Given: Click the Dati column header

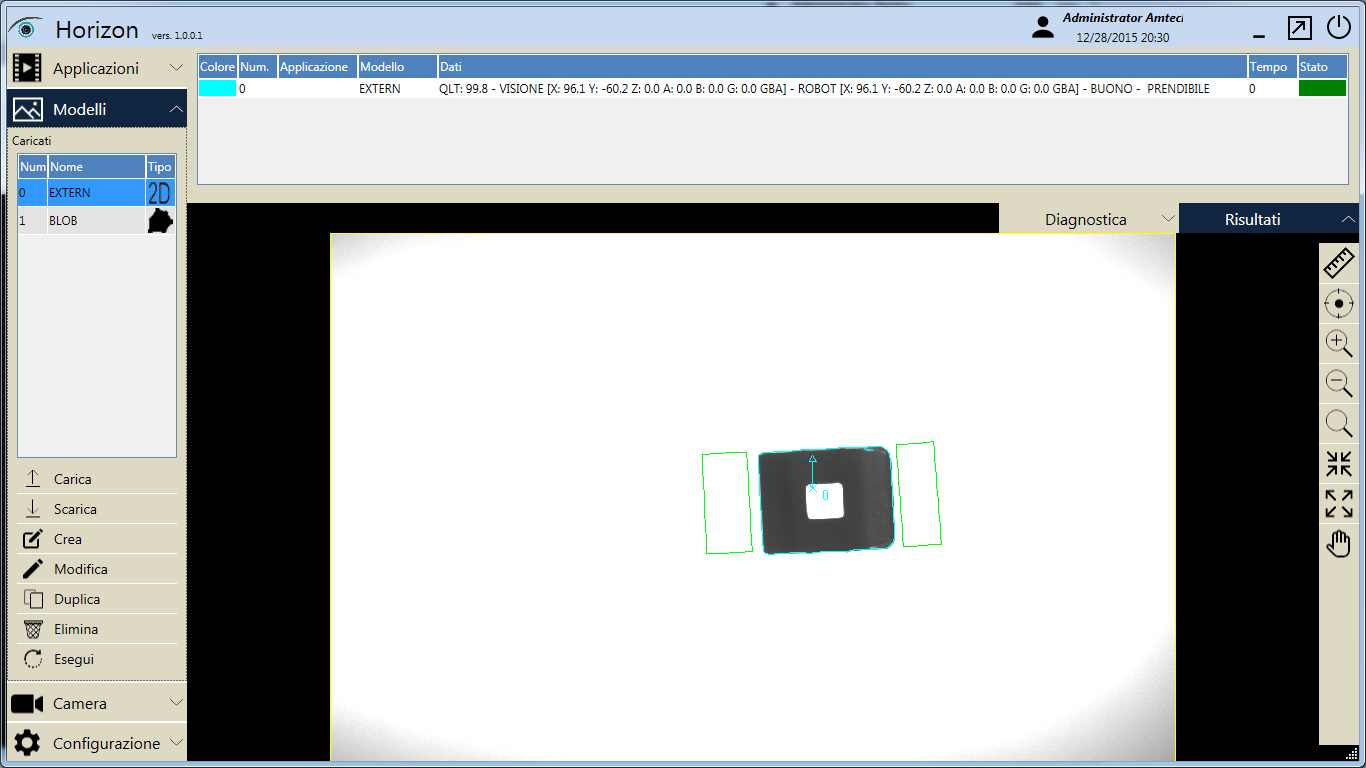Looking at the screenshot, I should (841, 67).
